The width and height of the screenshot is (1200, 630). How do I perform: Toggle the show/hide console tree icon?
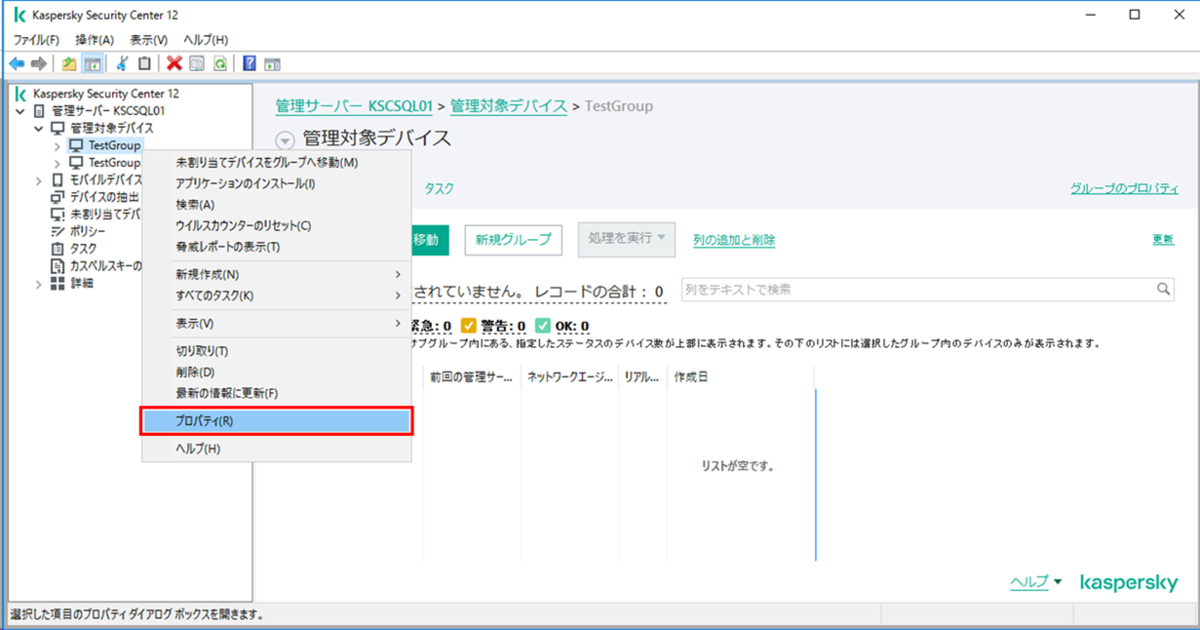pos(91,63)
